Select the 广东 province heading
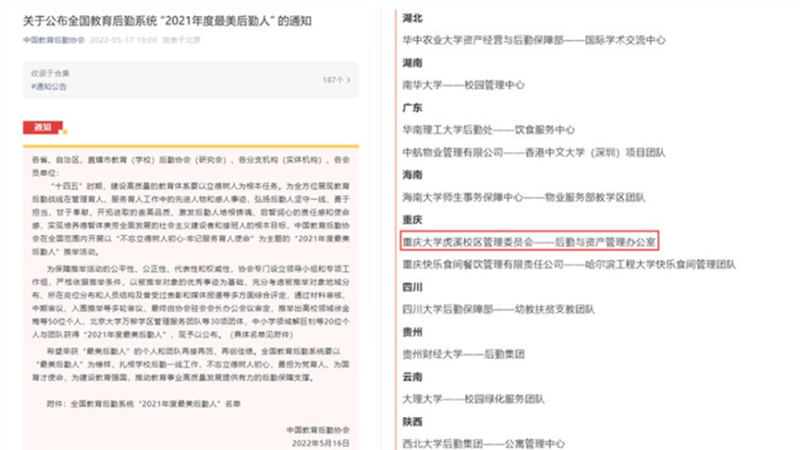The width and height of the screenshot is (800, 450). pyautogui.click(x=412, y=108)
